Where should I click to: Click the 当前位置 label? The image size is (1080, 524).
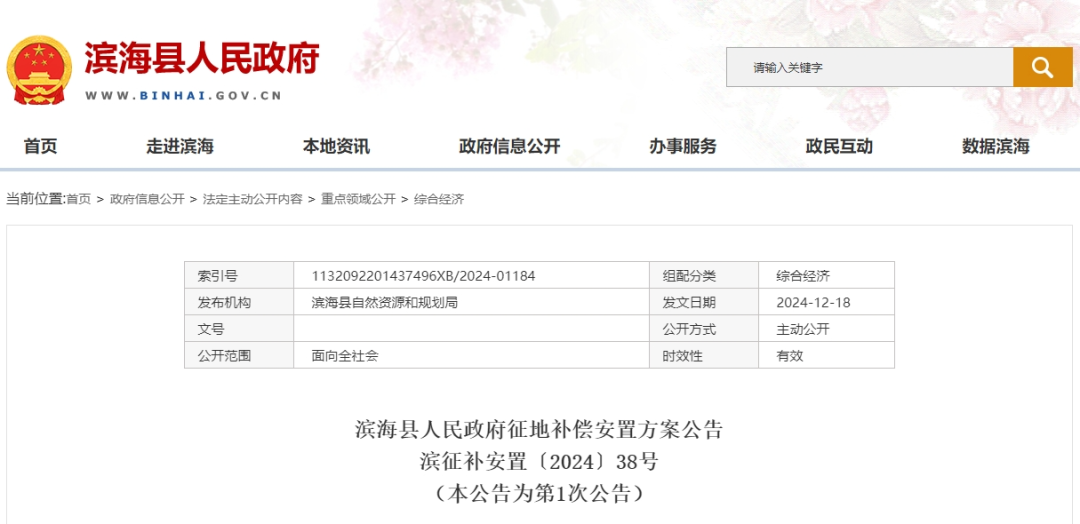click(x=35, y=199)
